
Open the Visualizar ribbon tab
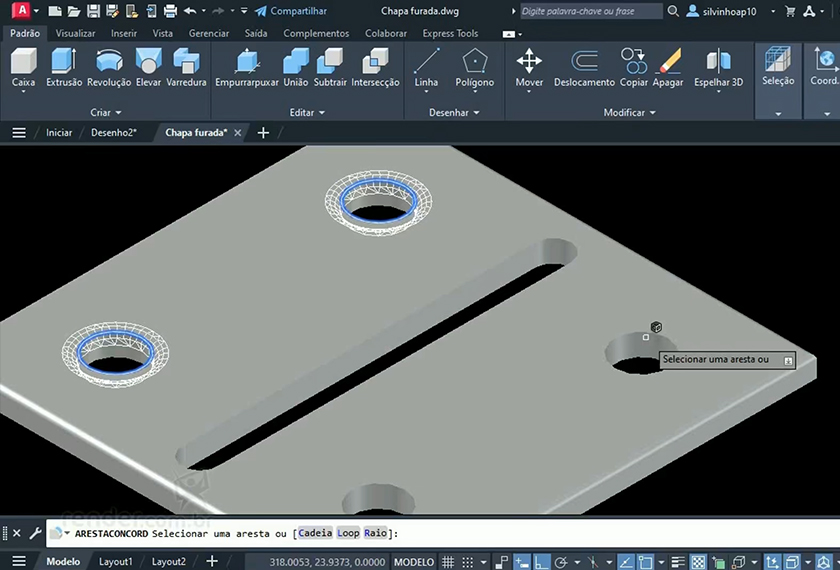coord(75,33)
